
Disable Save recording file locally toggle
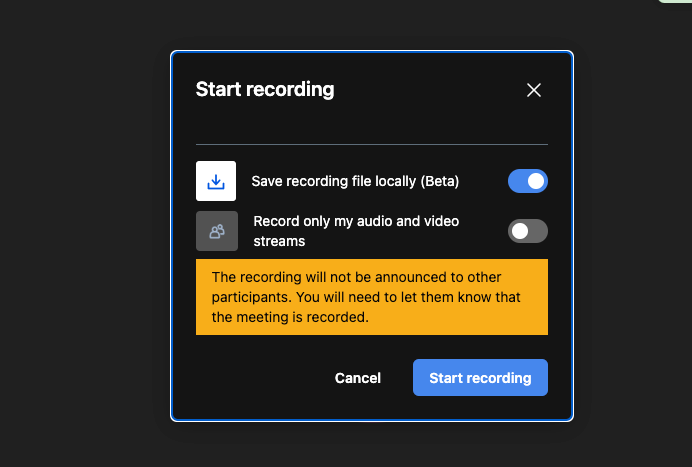tap(527, 181)
